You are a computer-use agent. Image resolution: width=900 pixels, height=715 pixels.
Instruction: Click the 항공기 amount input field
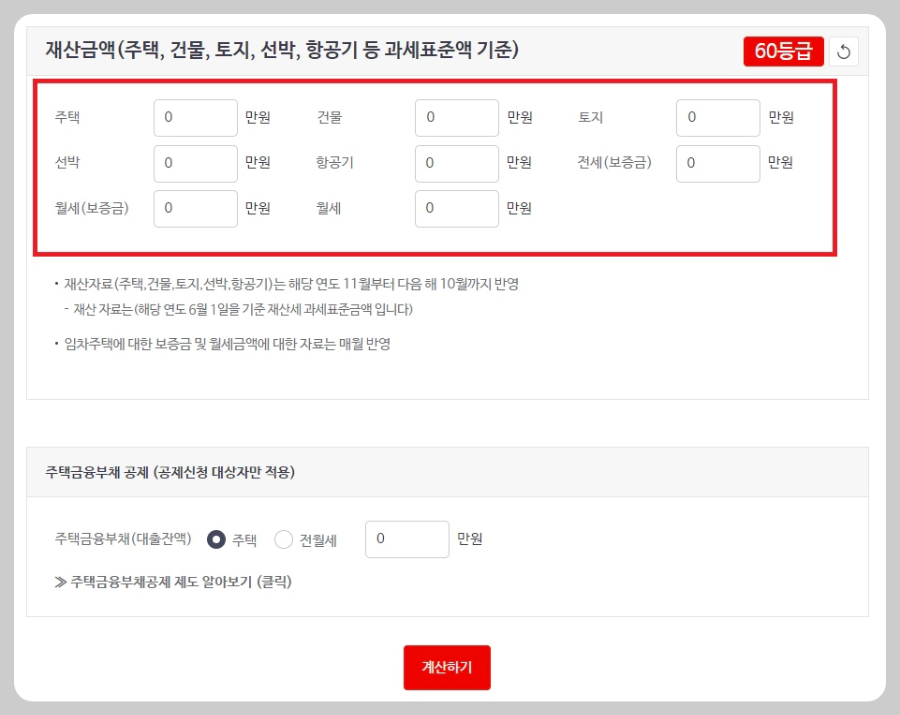457,163
